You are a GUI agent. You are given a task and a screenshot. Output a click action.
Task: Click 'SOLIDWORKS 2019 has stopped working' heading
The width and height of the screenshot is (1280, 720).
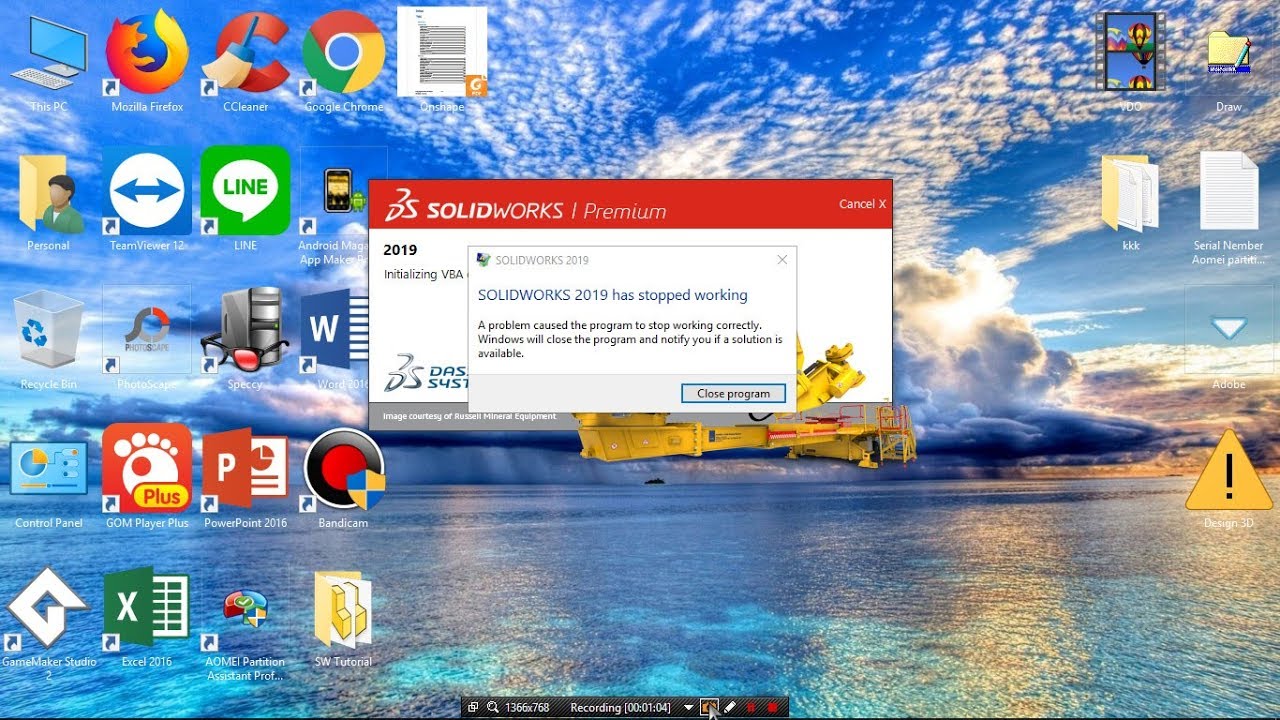612,295
